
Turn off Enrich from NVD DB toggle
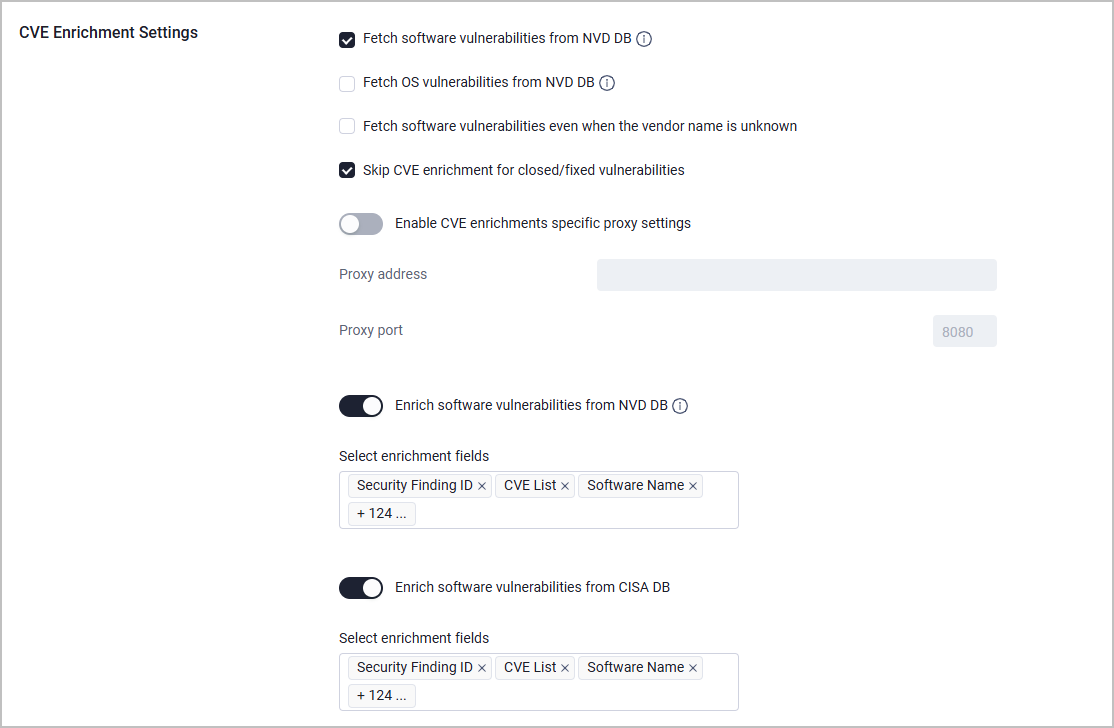pos(361,406)
